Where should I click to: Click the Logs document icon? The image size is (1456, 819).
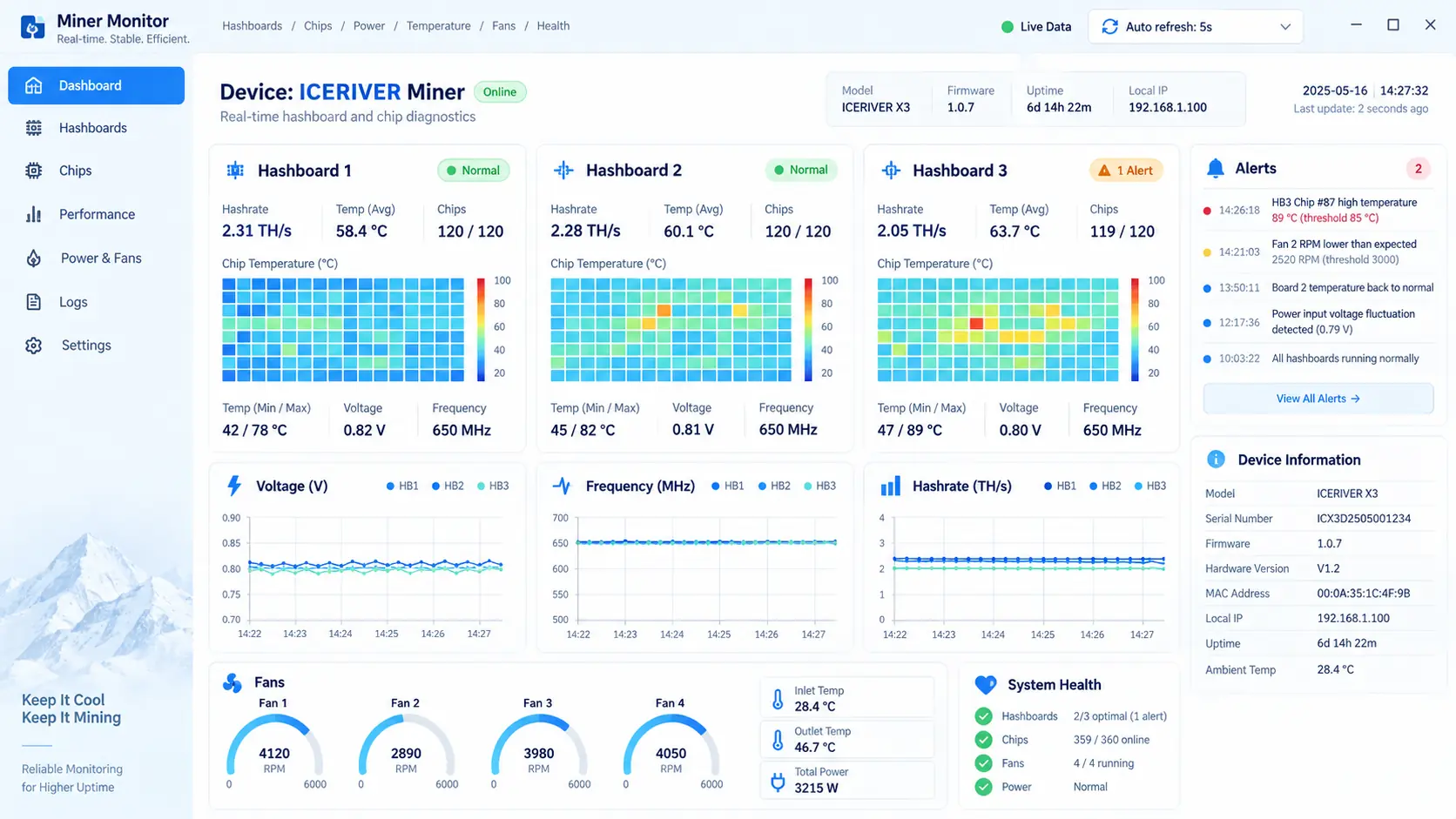34,302
